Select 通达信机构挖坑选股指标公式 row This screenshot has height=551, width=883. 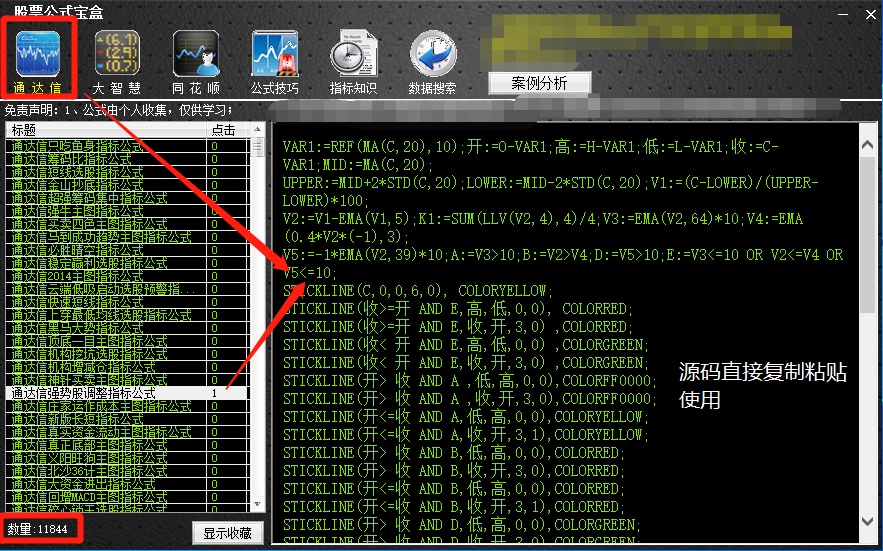pyautogui.click(x=128, y=354)
